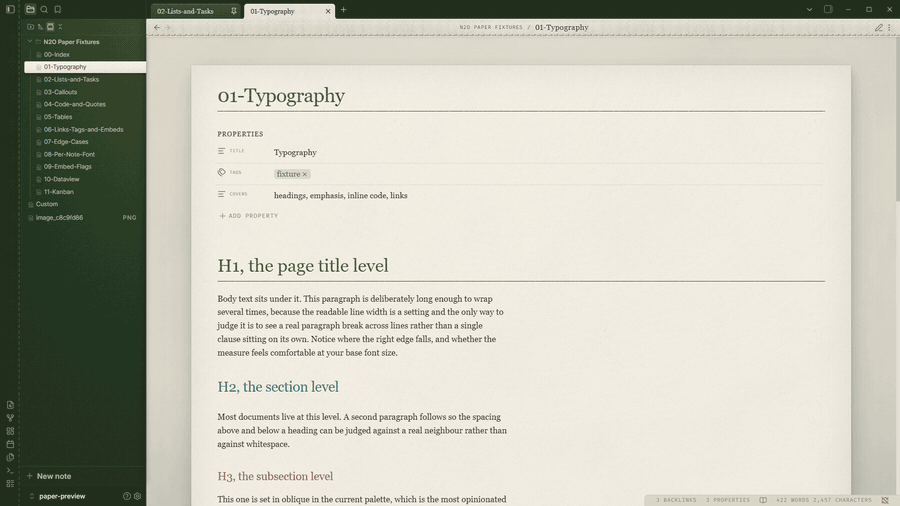Create a New note
This screenshot has height=506, width=900.
click(49, 476)
